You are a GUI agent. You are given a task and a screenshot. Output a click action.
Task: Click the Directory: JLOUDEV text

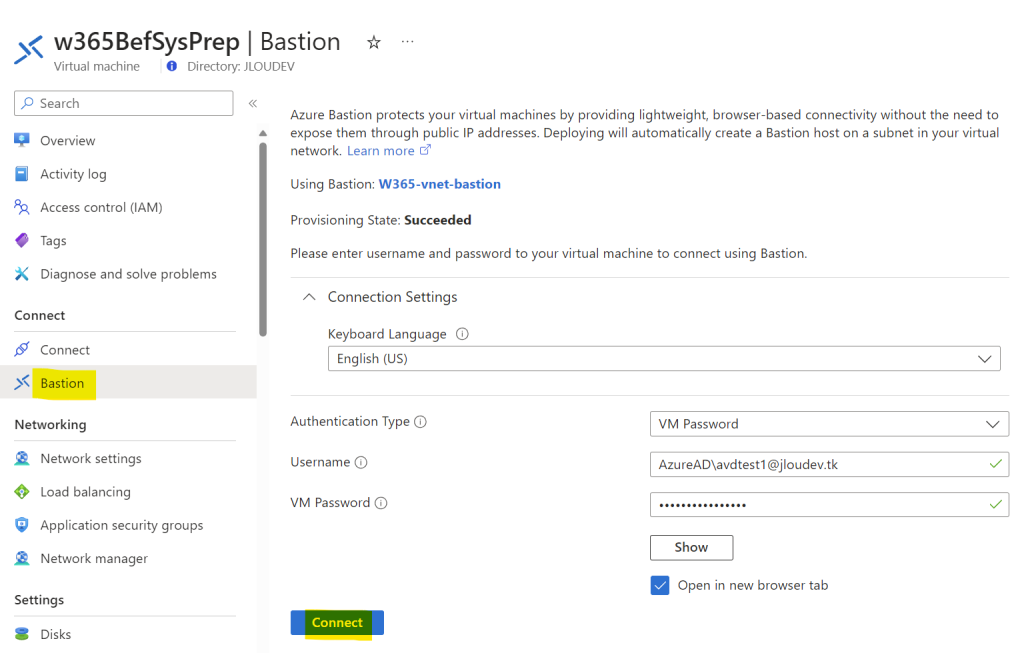click(x=241, y=67)
